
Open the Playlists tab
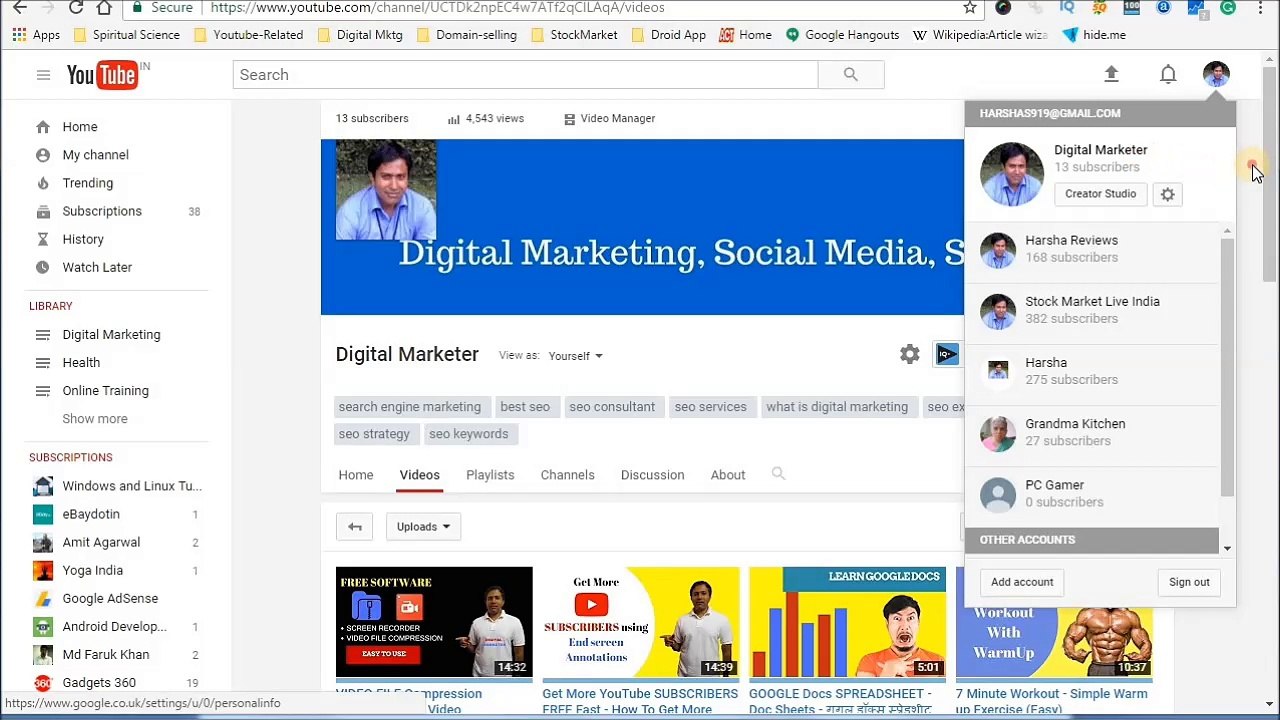click(x=490, y=475)
